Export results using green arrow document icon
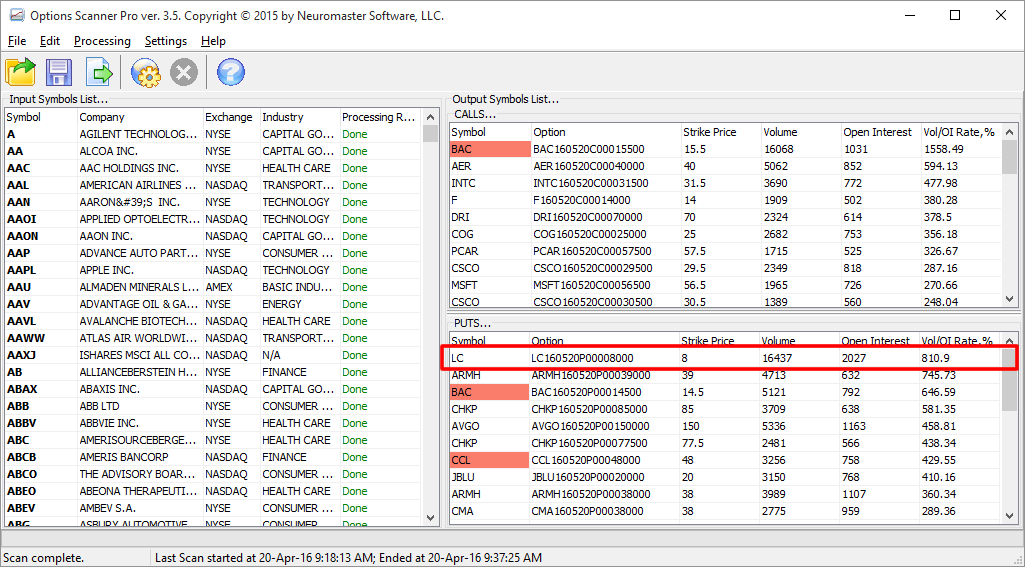This screenshot has width=1025, height=567. 99,72
